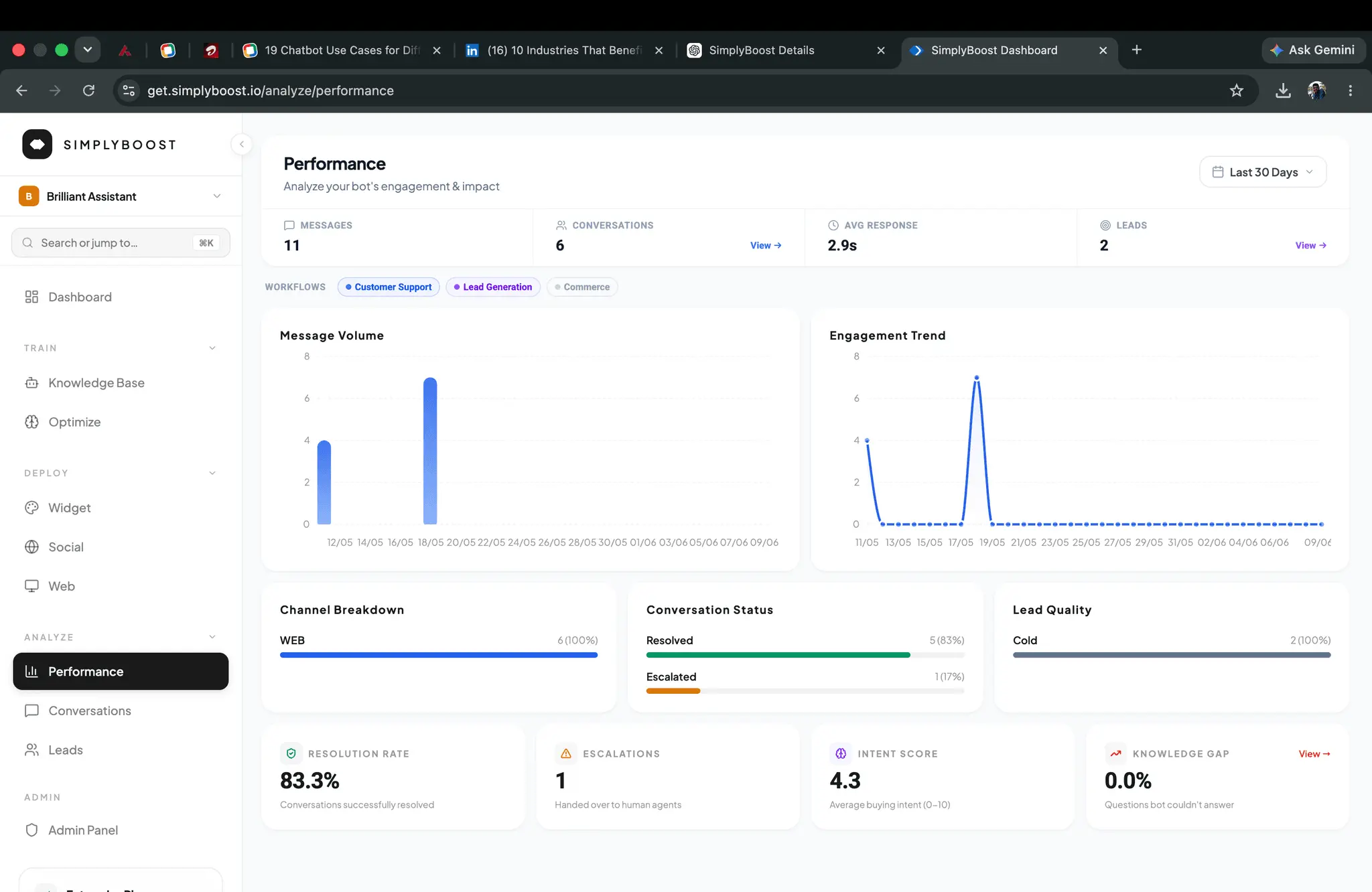Viewport: 1372px width, 892px height.
Task: Open the Last 30 Days date range dropdown
Action: coord(1263,172)
